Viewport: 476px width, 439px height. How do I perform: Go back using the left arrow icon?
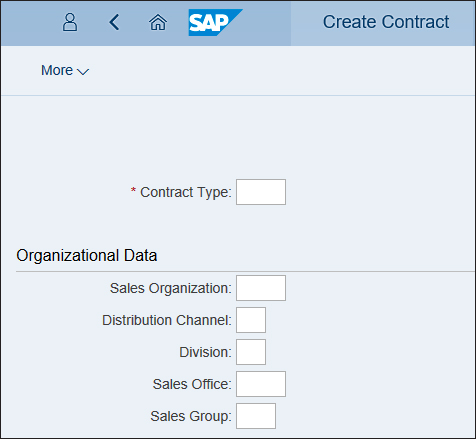coord(114,22)
